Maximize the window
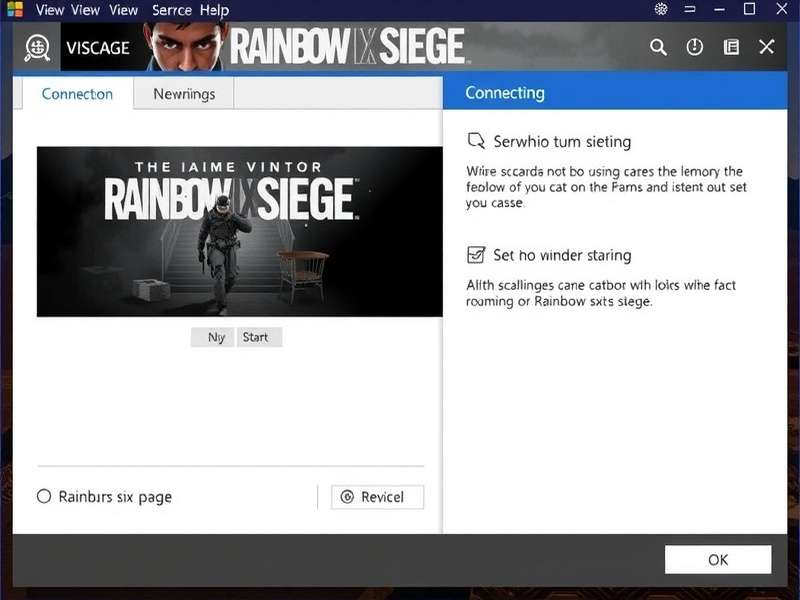Viewport: 800px width, 600px height. click(x=749, y=9)
